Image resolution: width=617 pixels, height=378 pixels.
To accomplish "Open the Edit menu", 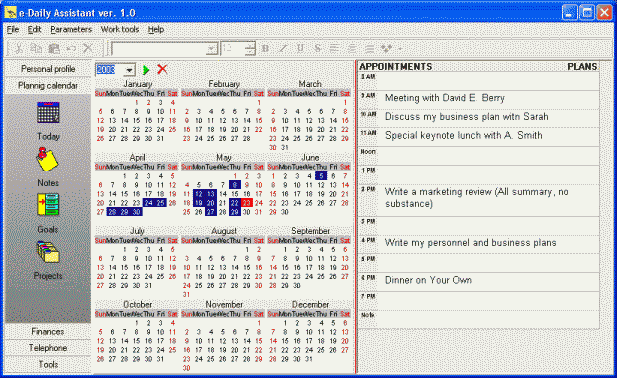I will tap(34, 30).
